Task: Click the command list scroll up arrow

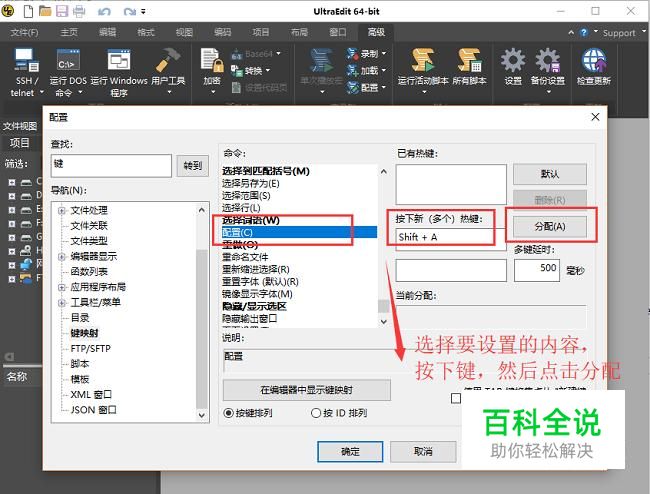Action: pos(383,171)
